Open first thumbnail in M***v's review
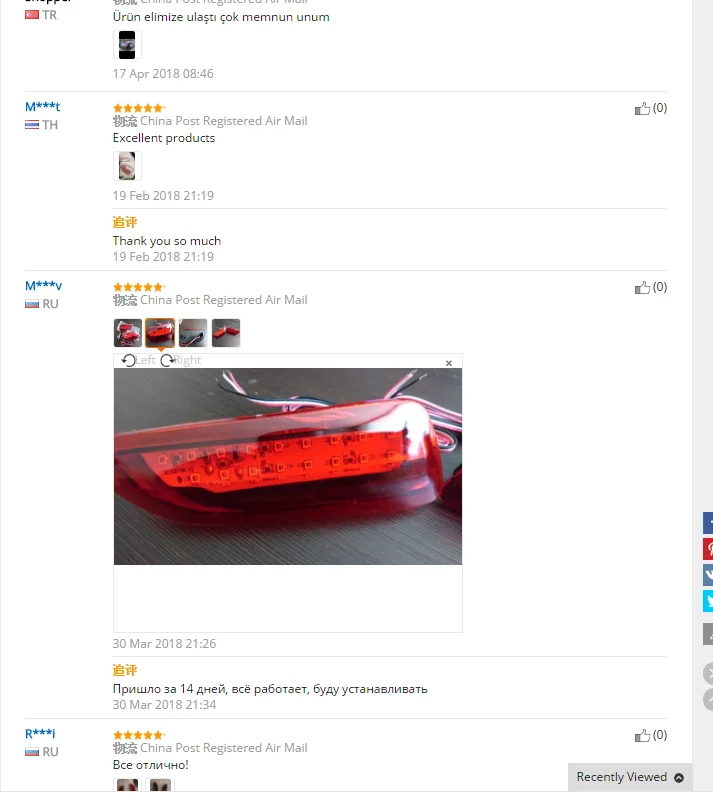The height and width of the screenshot is (793, 713). pyautogui.click(x=127, y=333)
